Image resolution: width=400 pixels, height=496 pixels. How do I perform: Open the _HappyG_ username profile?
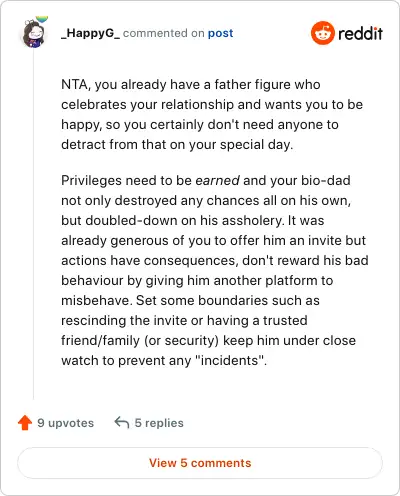coord(90,33)
